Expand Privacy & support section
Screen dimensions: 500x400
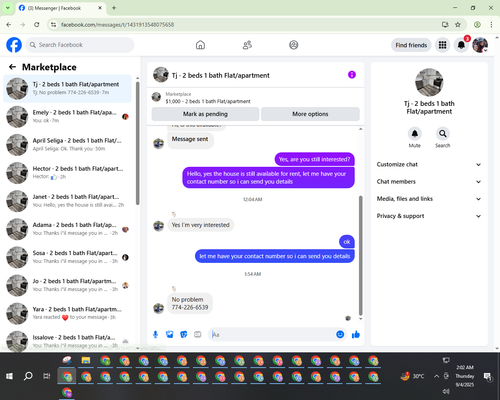[429, 216]
